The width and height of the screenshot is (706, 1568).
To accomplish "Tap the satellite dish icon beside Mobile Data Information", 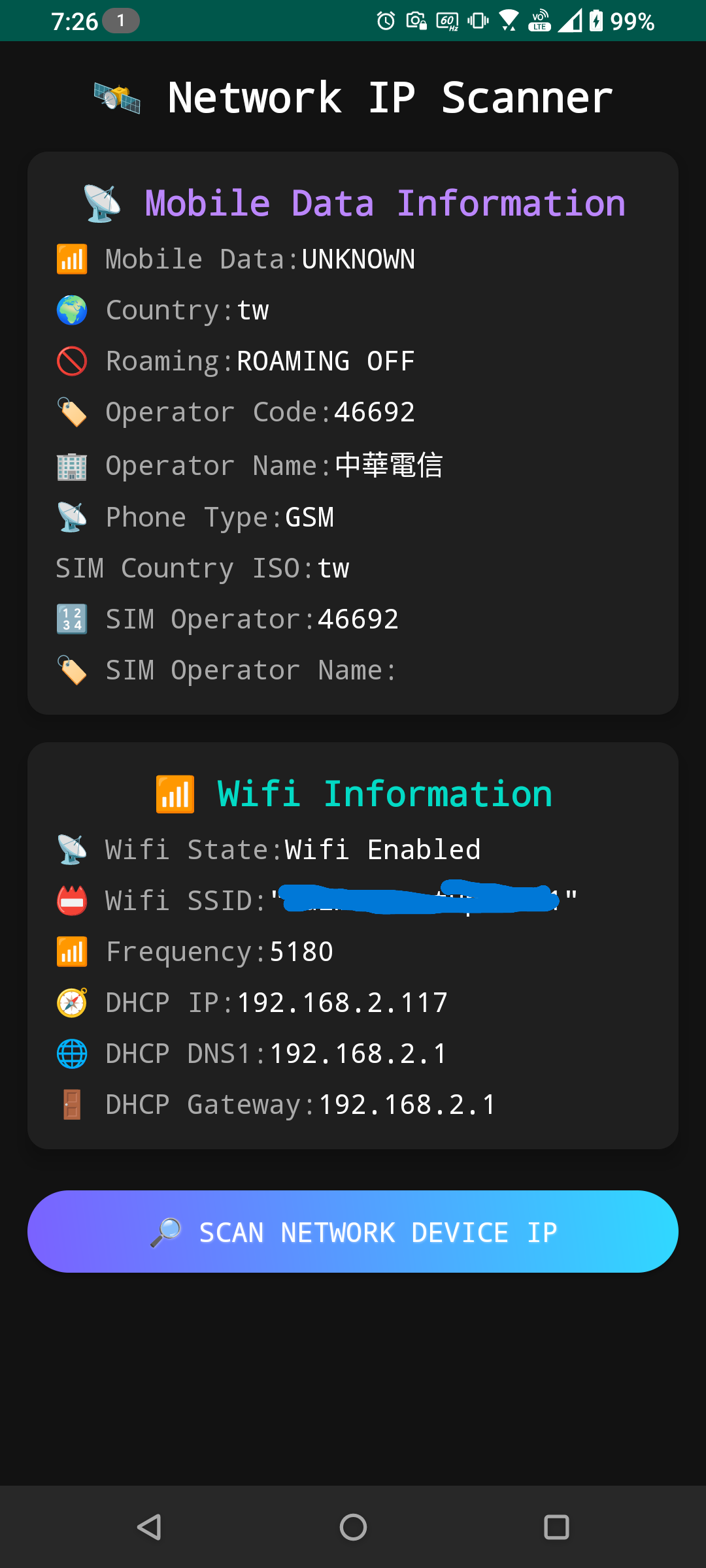I will (x=102, y=203).
